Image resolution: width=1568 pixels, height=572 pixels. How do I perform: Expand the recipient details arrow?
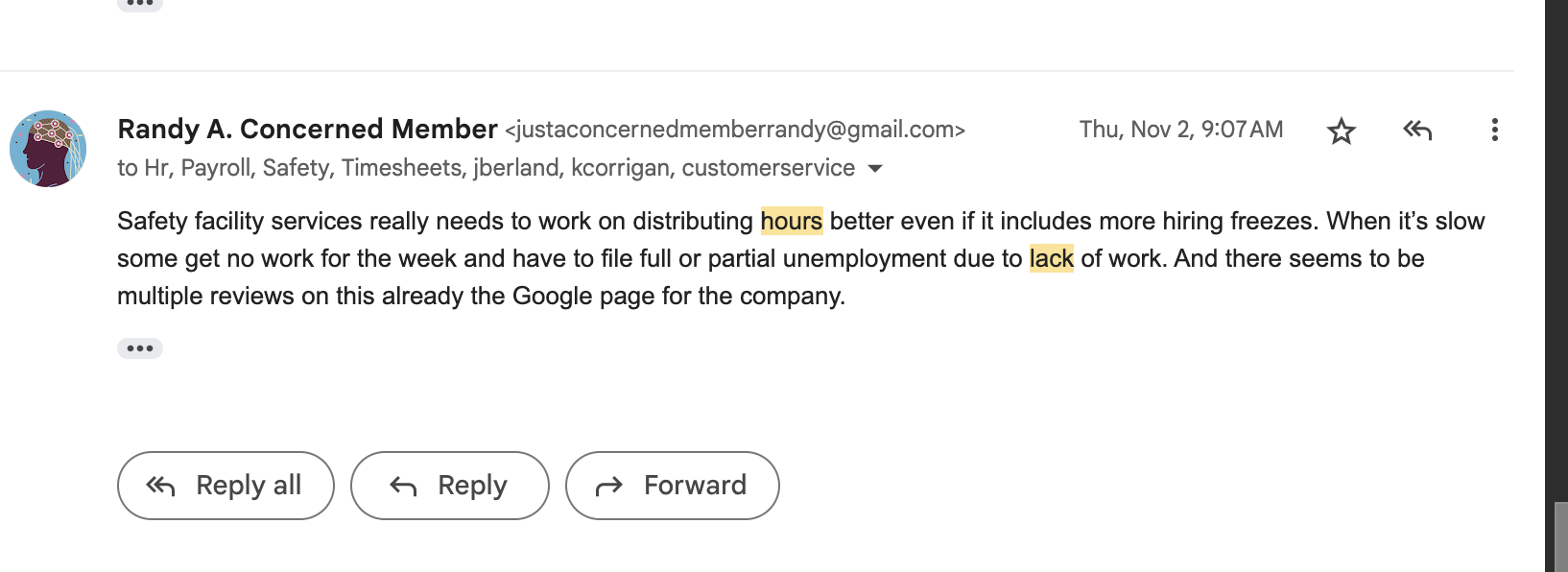[875, 169]
